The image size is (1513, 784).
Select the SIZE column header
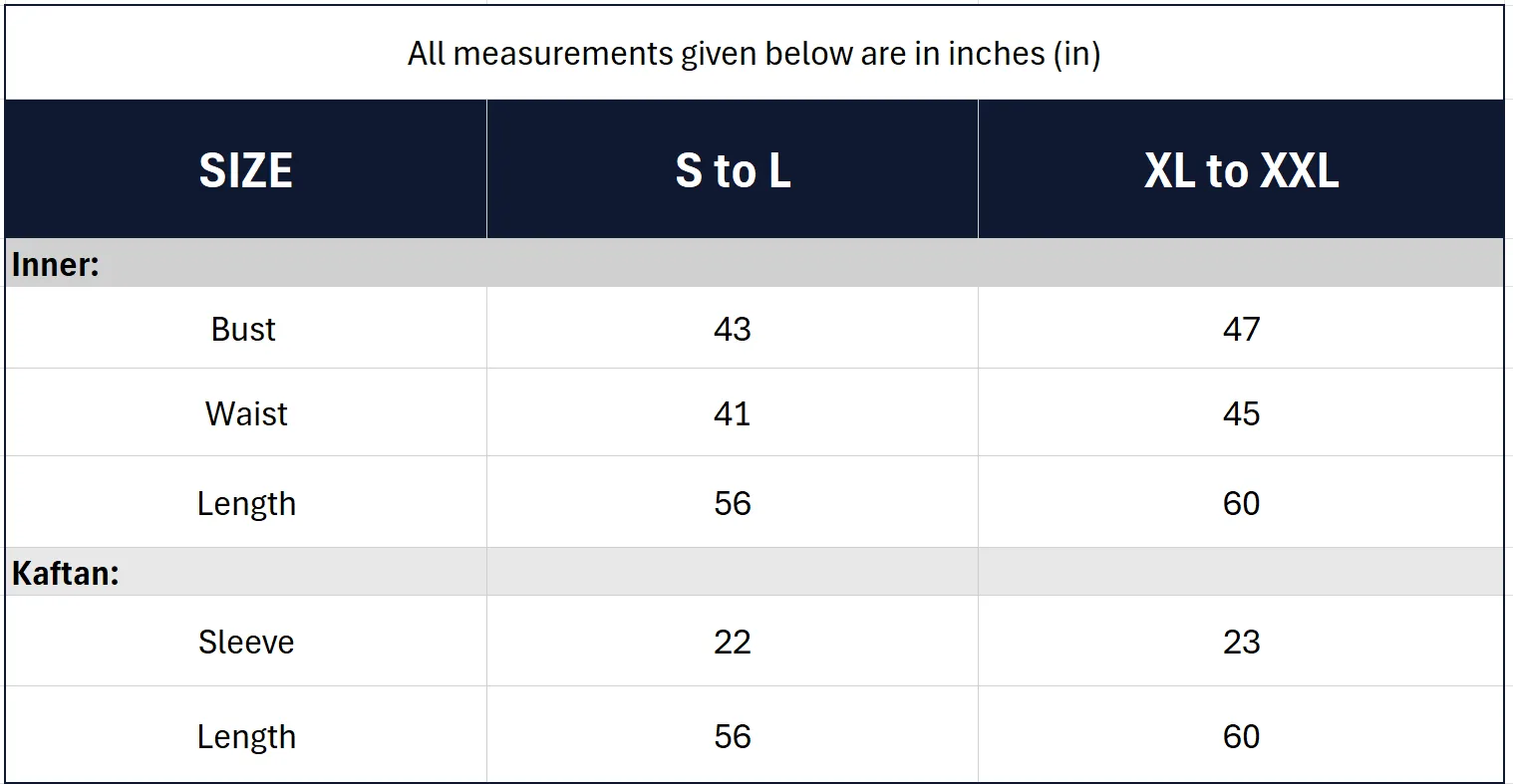pyautogui.click(x=245, y=170)
